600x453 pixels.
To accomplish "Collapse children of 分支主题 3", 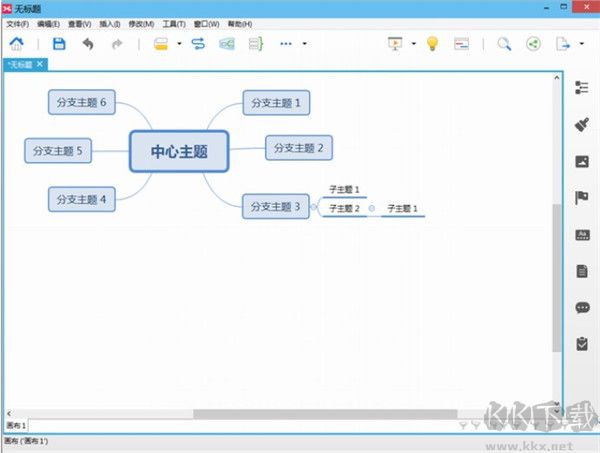I will tap(313, 207).
